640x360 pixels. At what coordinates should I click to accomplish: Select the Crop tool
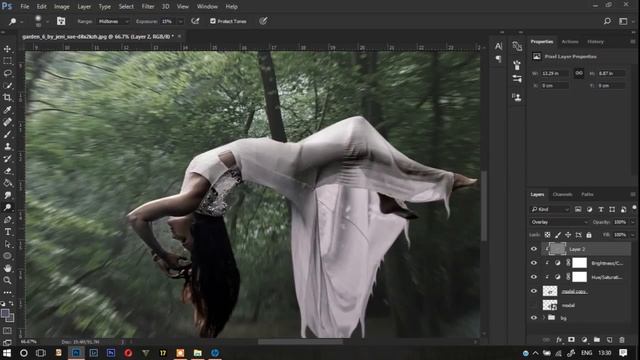click(x=7, y=98)
